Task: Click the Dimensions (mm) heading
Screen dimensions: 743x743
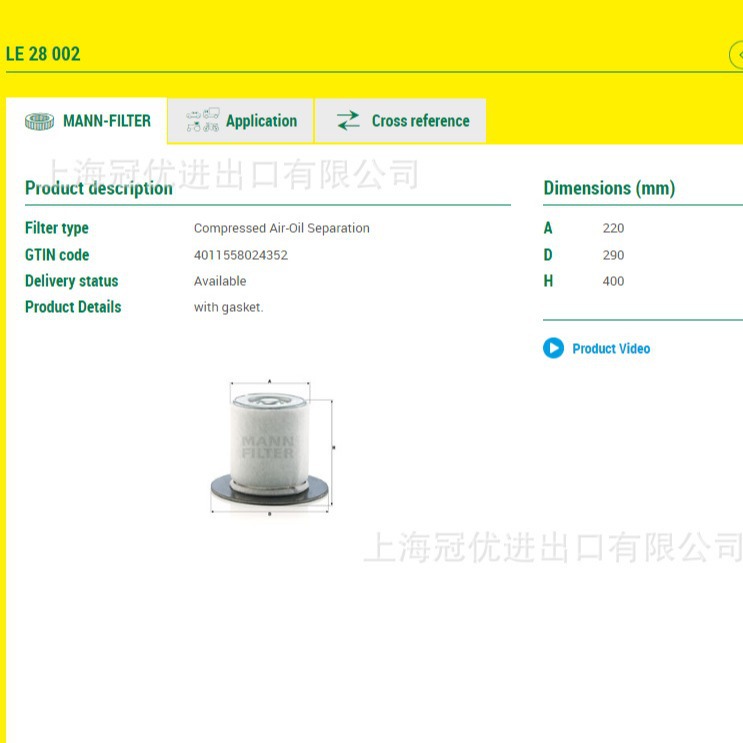Action: pyautogui.click(x=609, y=188)
